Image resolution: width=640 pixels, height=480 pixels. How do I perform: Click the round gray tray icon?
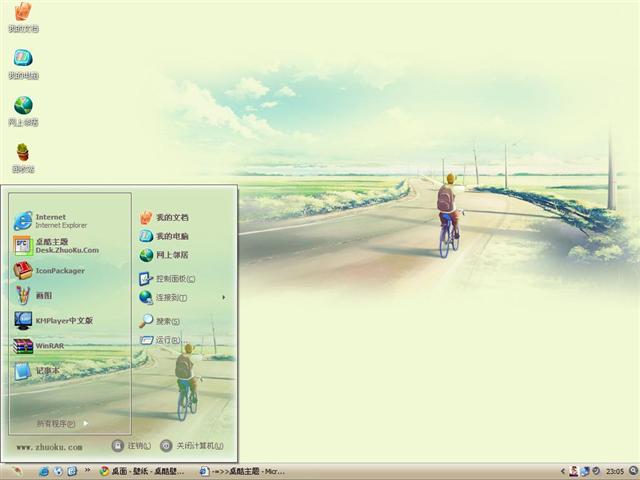596,471
